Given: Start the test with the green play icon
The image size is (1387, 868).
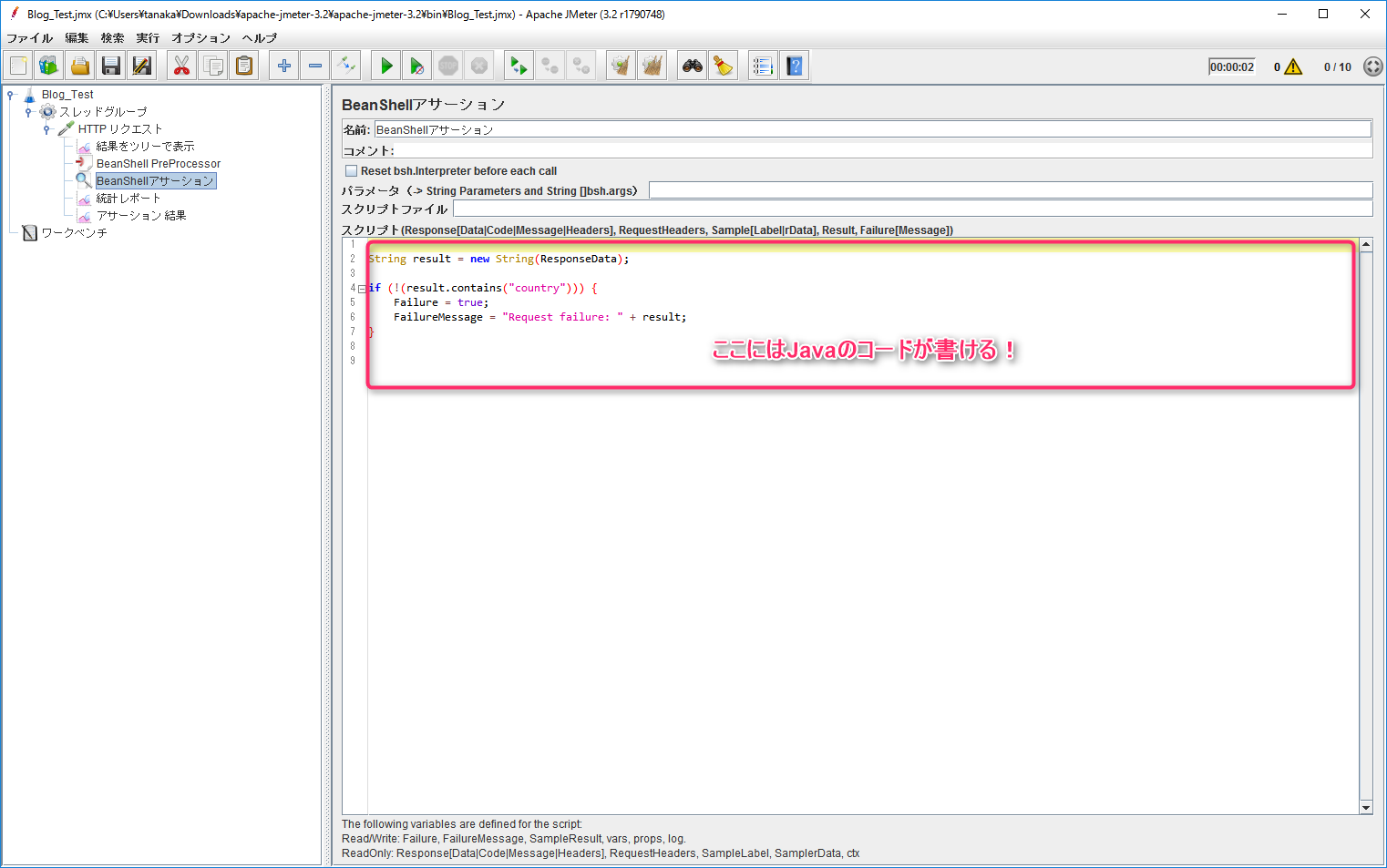Looking at the screenshot, I should [x=386, y=66].
